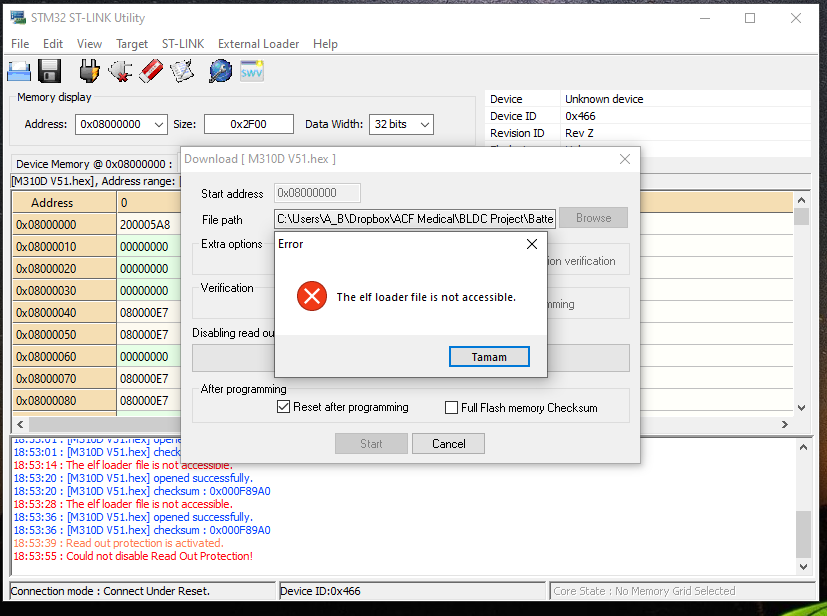This screenshot has width=827, height=616.
Task: Open the Help menu
Action: (x=325, y=44)
